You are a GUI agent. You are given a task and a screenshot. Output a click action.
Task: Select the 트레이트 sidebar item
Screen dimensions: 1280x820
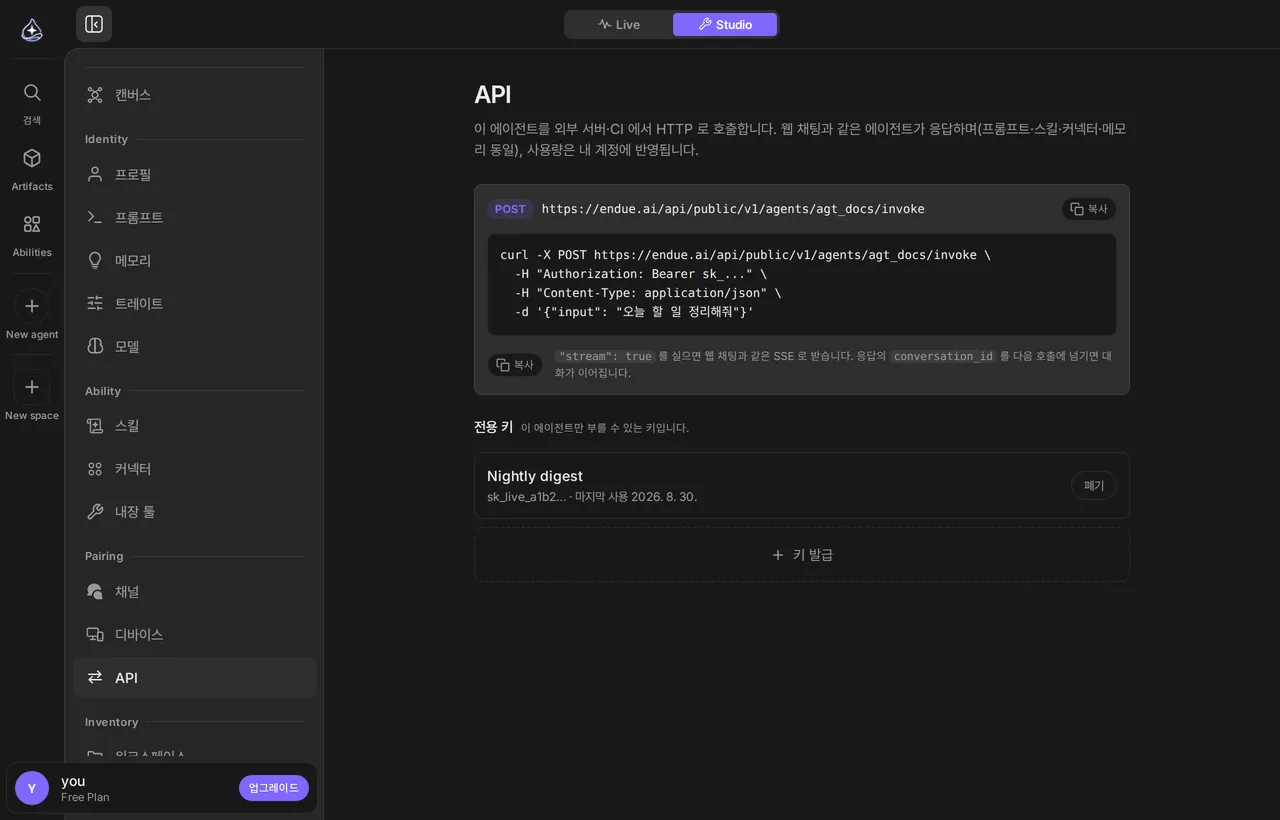[195, 303]
